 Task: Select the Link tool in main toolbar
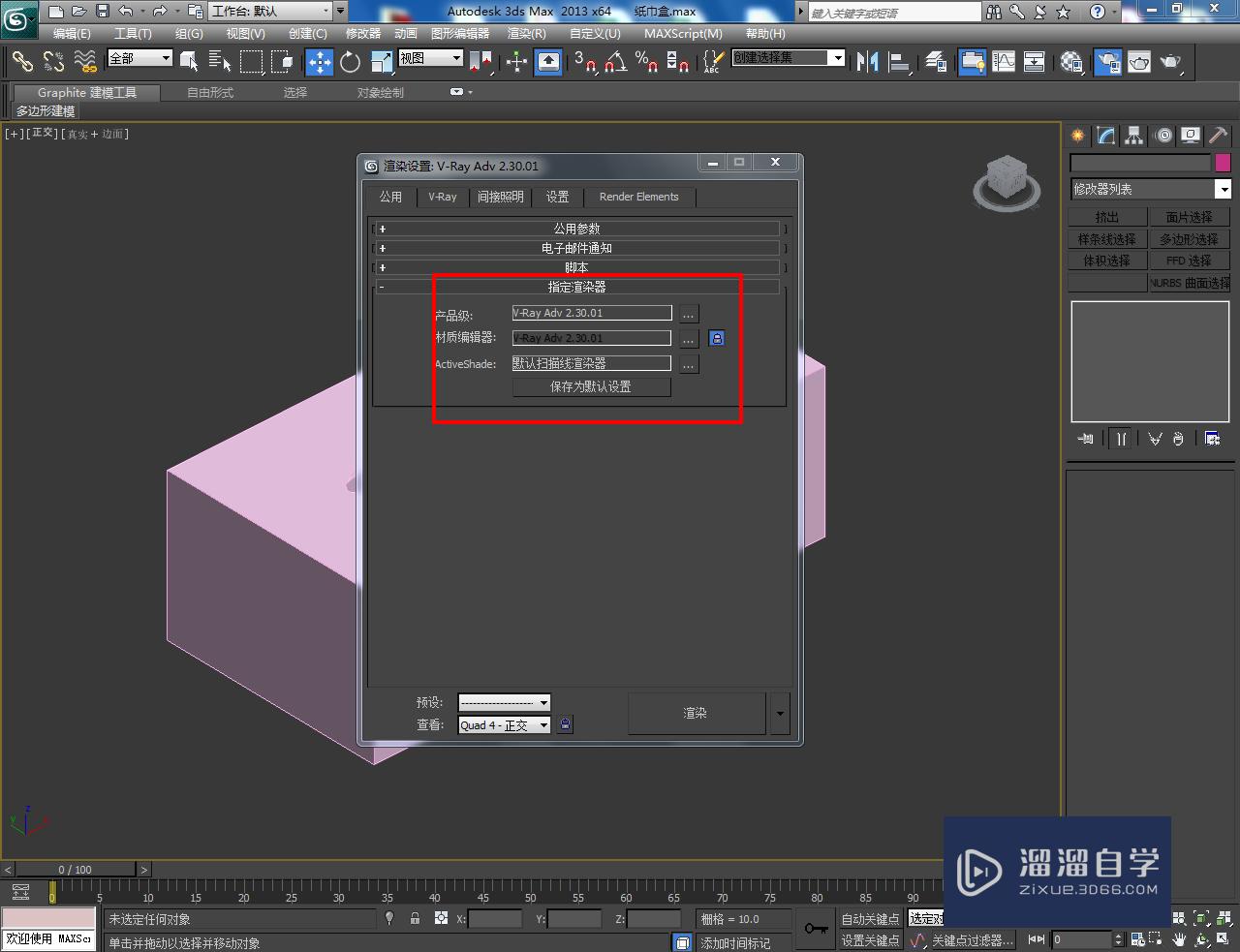pyautogui.click(x=21, y=62)
